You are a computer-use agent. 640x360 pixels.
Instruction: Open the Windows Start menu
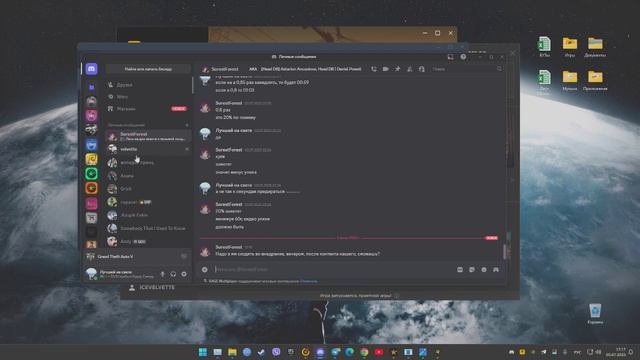(x=203, y=352)
